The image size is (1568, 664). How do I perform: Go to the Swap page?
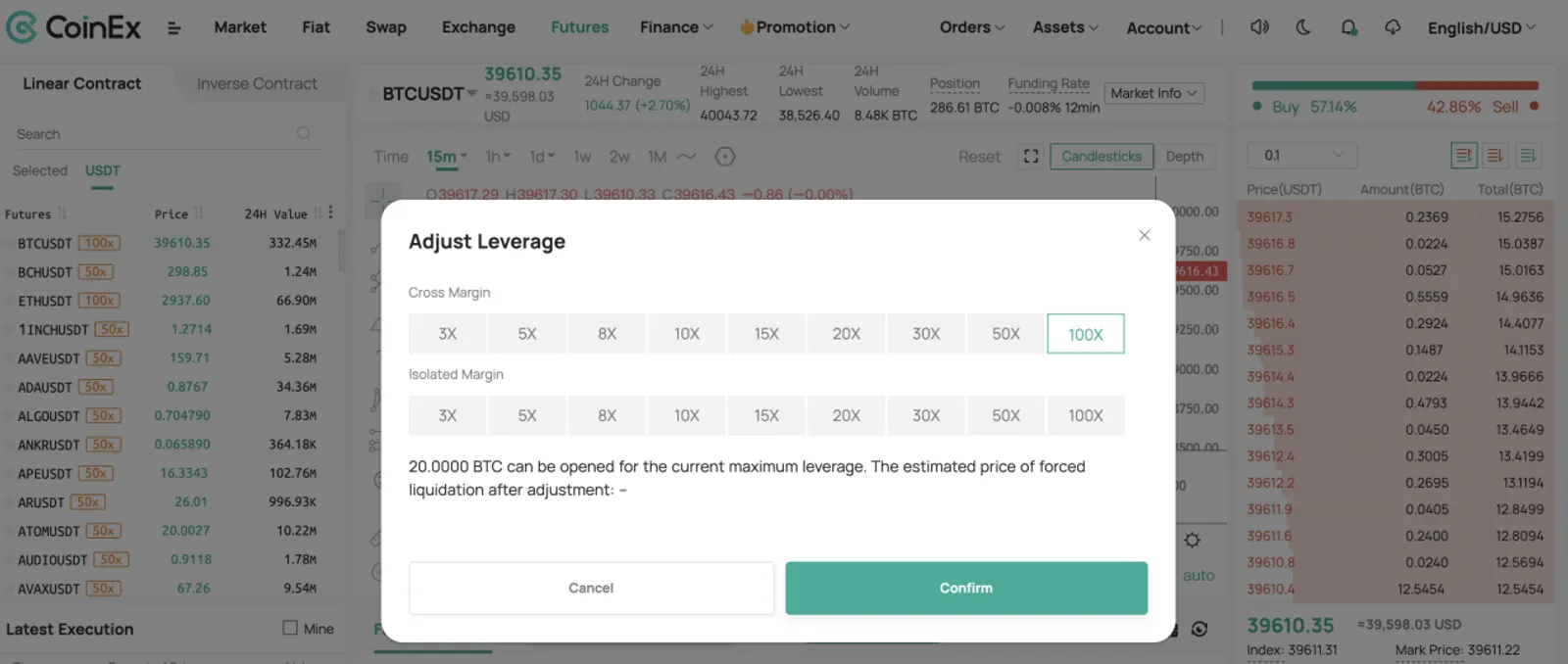click(x=386, y=27)
